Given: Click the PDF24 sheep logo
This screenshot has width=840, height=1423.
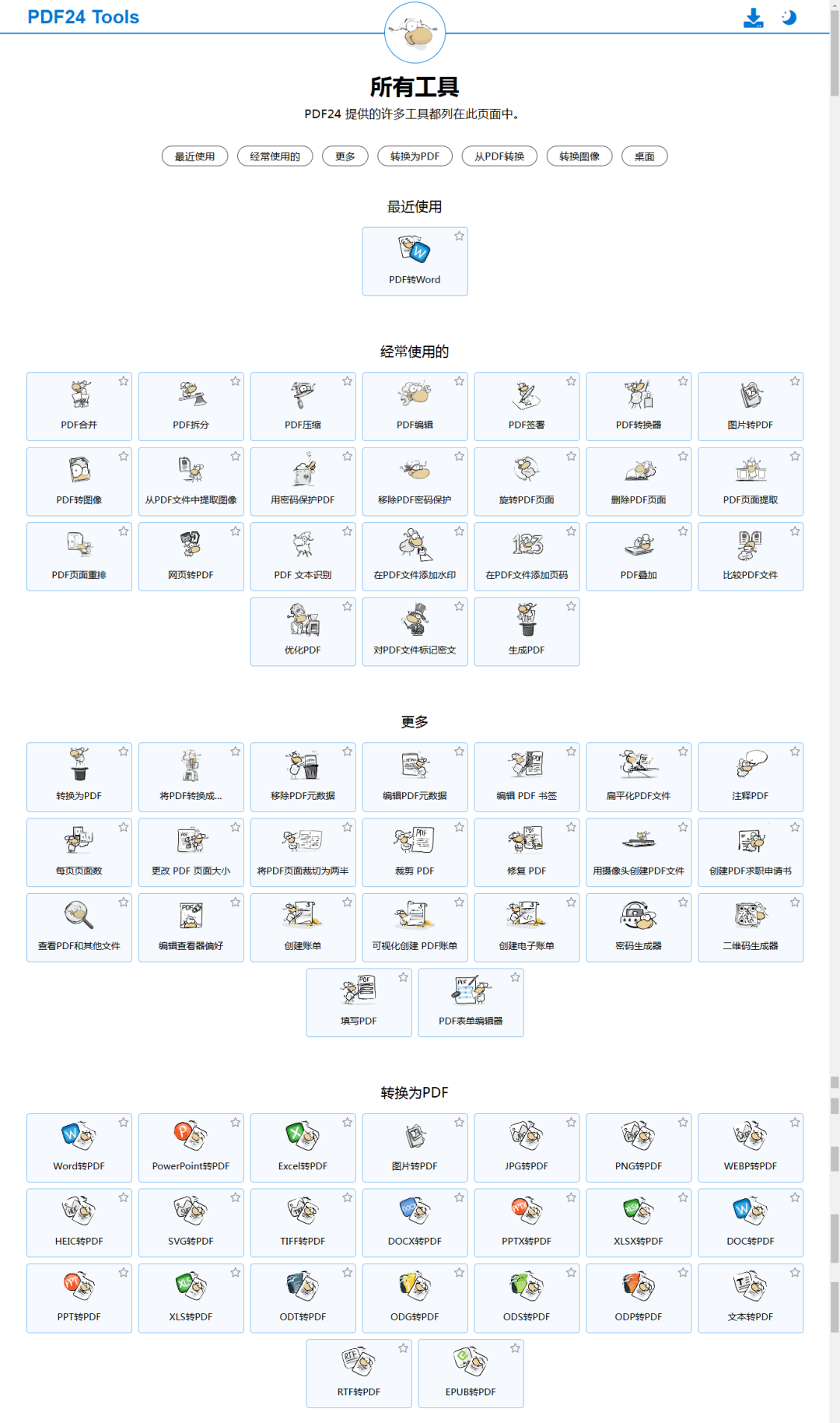Looking at the screenshot, I should [415, 33].
